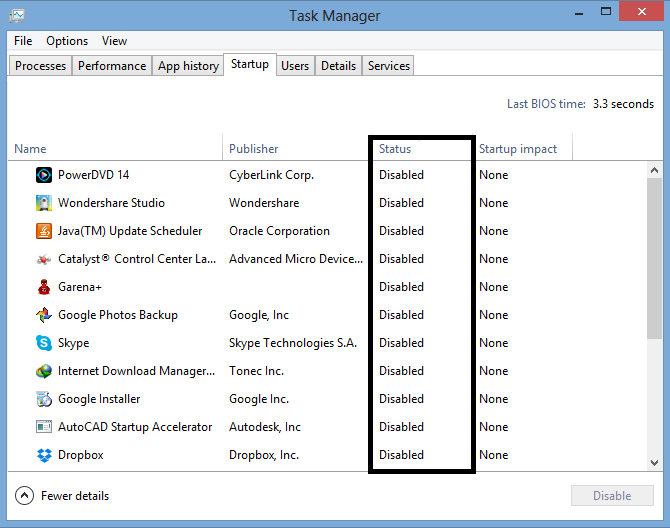The width and height of the screenshot is (670, 528).
Task: Click the PowerDVD 14 app icon
Action: coord(44,175)
